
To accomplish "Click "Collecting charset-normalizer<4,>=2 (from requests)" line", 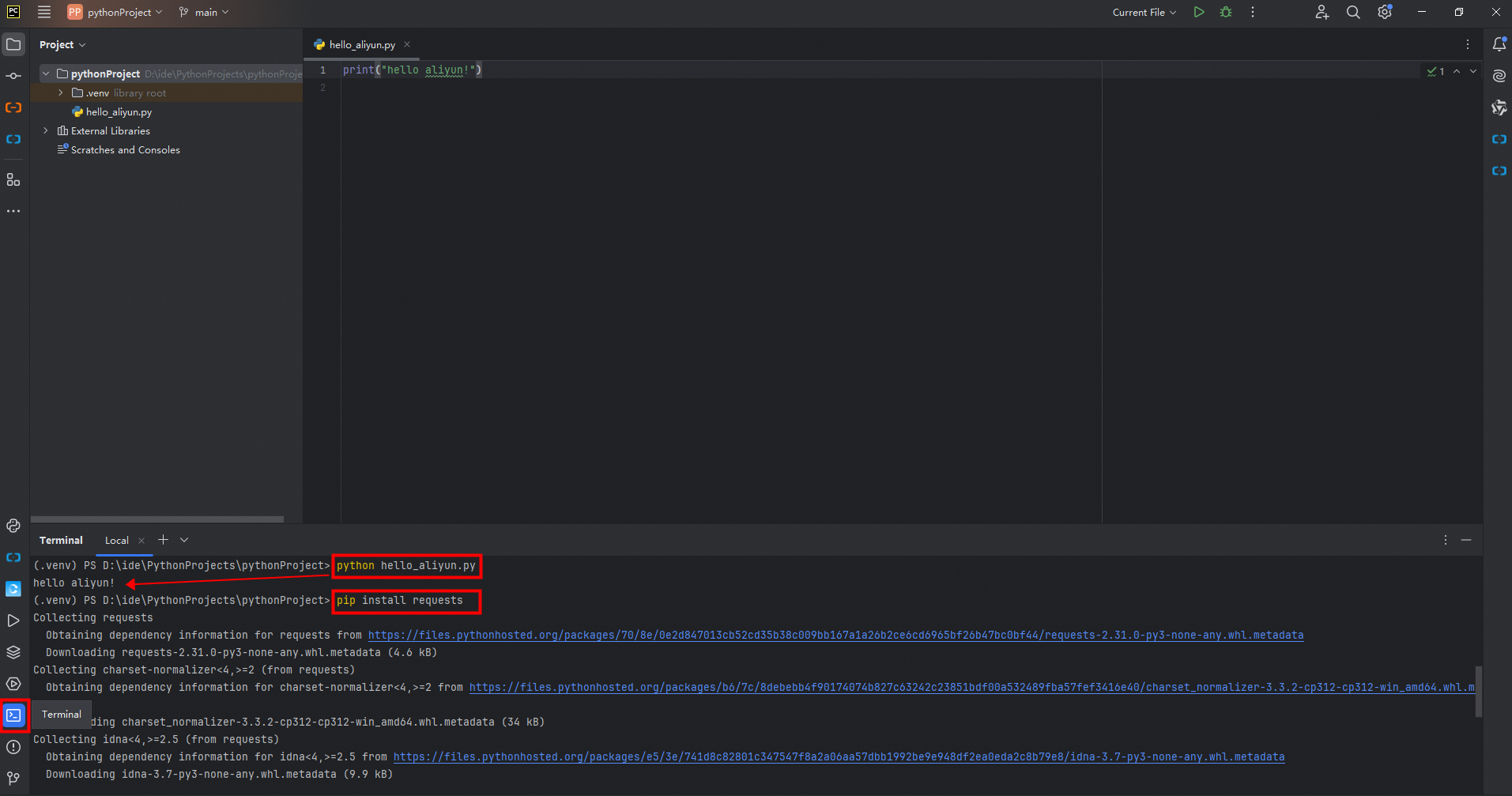I will 194,670.
